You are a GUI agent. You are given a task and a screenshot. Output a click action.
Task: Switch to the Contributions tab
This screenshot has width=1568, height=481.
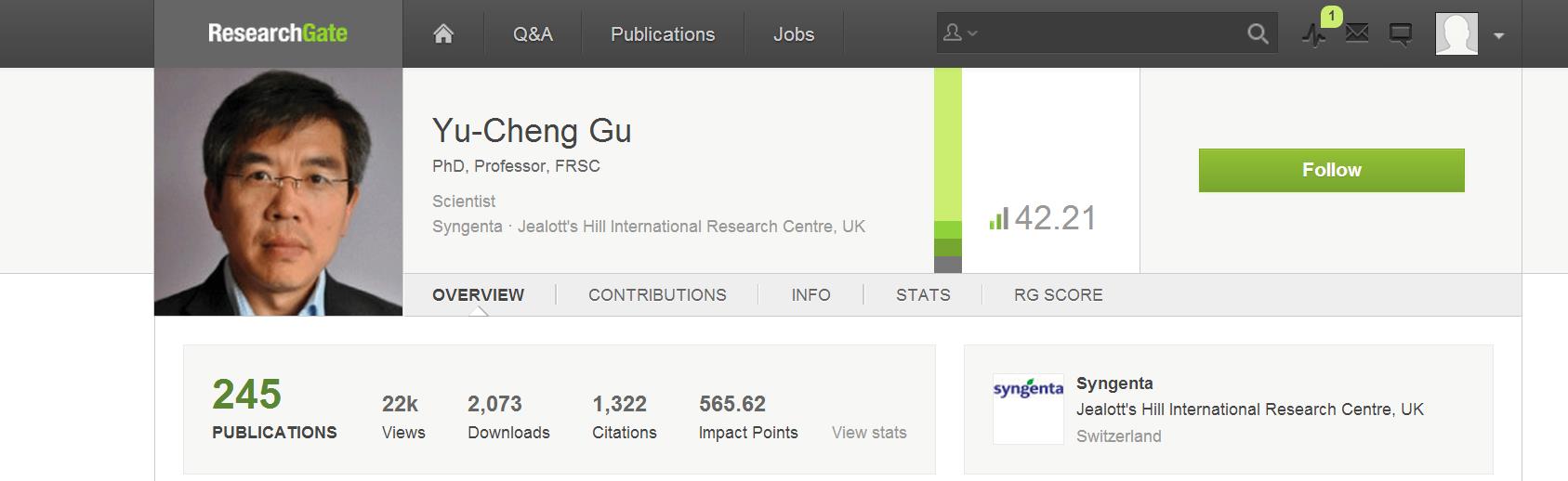tap(657, 294)
